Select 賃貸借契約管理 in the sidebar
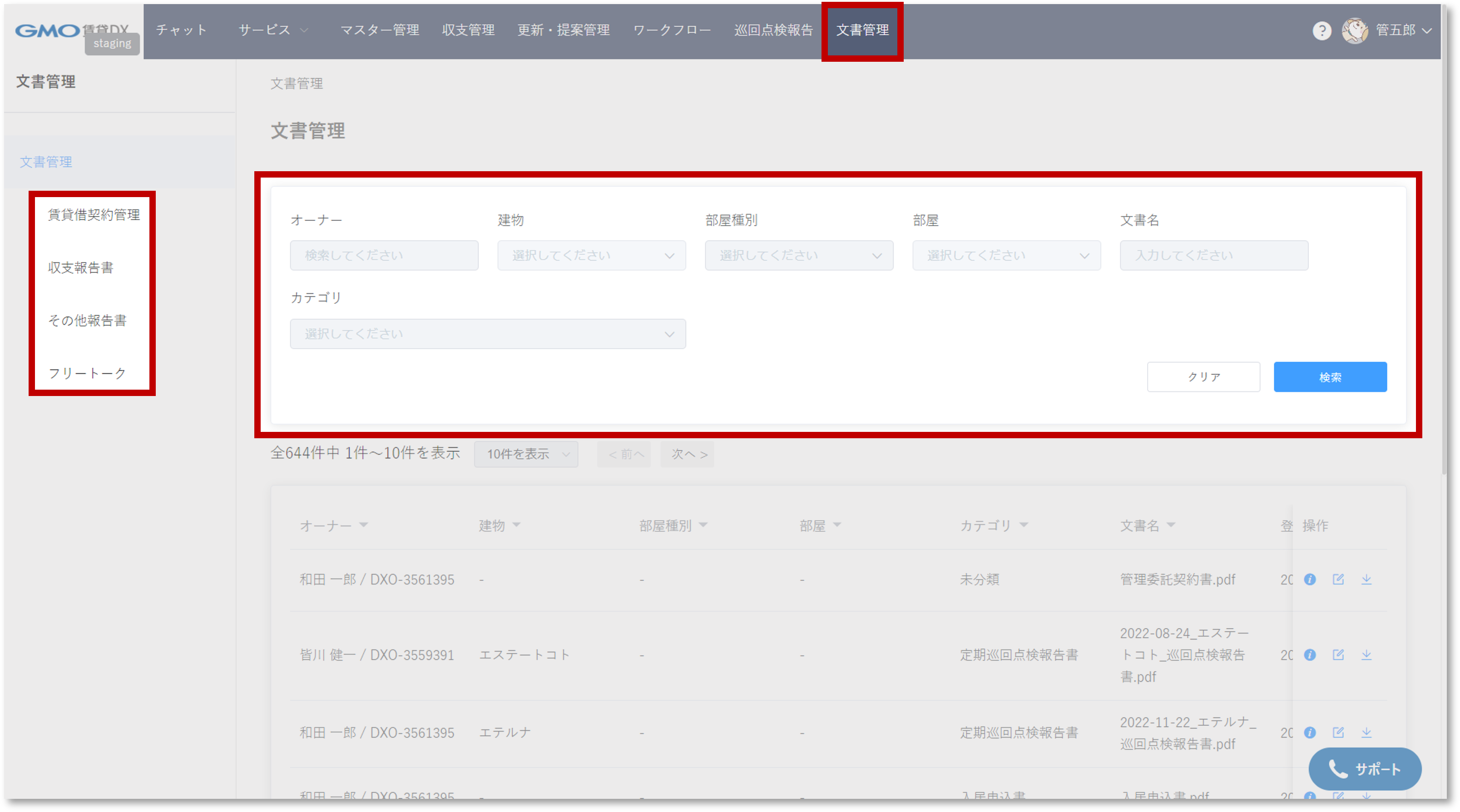This screenshot has height=812, width=1460. tap(94, 215)
